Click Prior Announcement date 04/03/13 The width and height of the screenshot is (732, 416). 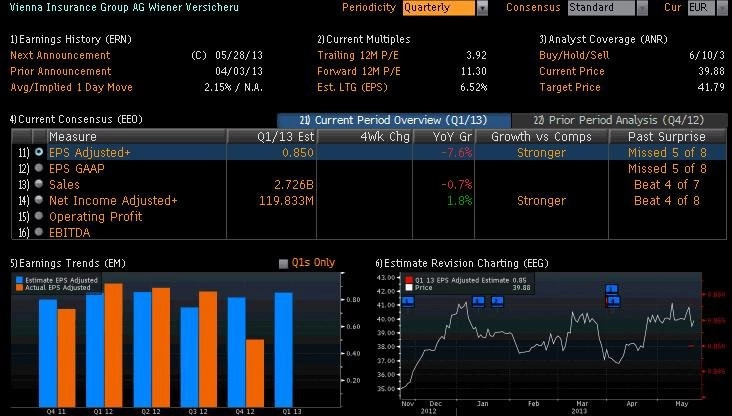(x=239, y=71)
